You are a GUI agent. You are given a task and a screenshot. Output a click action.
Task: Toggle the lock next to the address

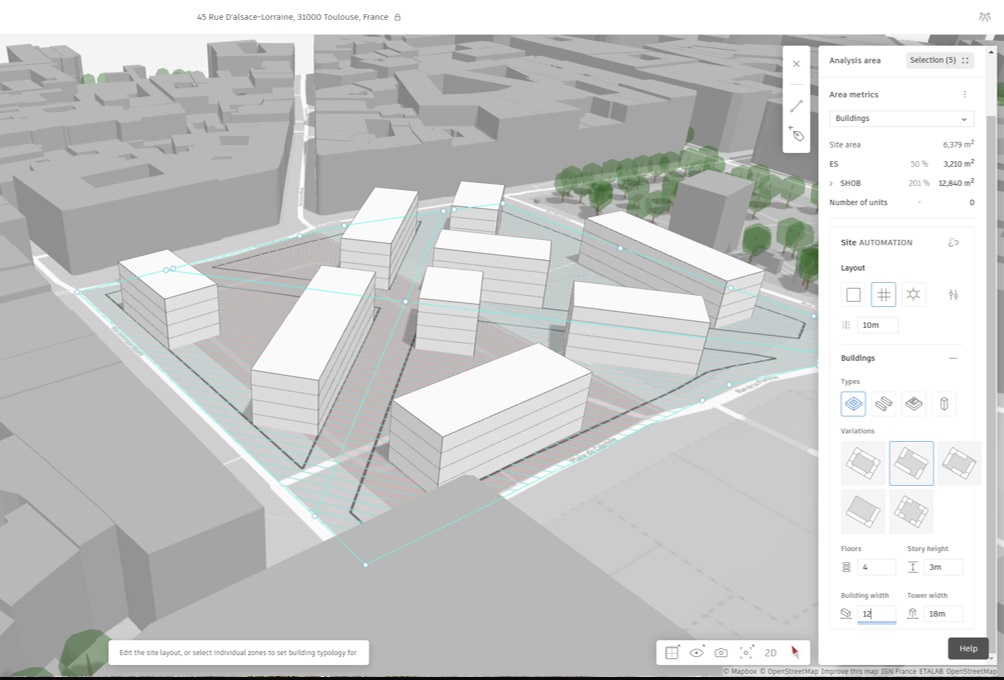coord(397,17)
